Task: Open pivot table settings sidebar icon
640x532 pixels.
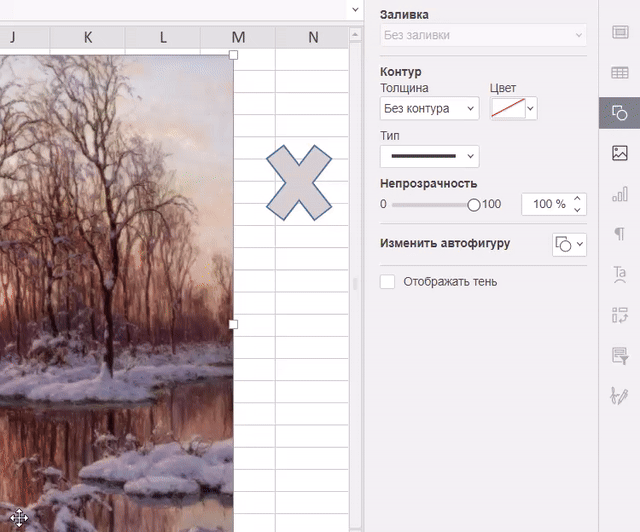Action: click(x=620, y=315)
